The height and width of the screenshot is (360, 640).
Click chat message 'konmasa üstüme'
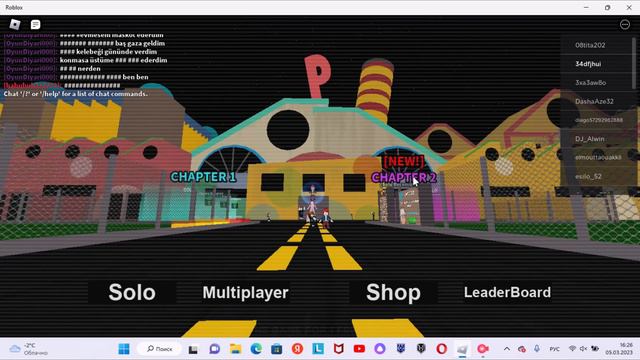[x=113, y=60]
